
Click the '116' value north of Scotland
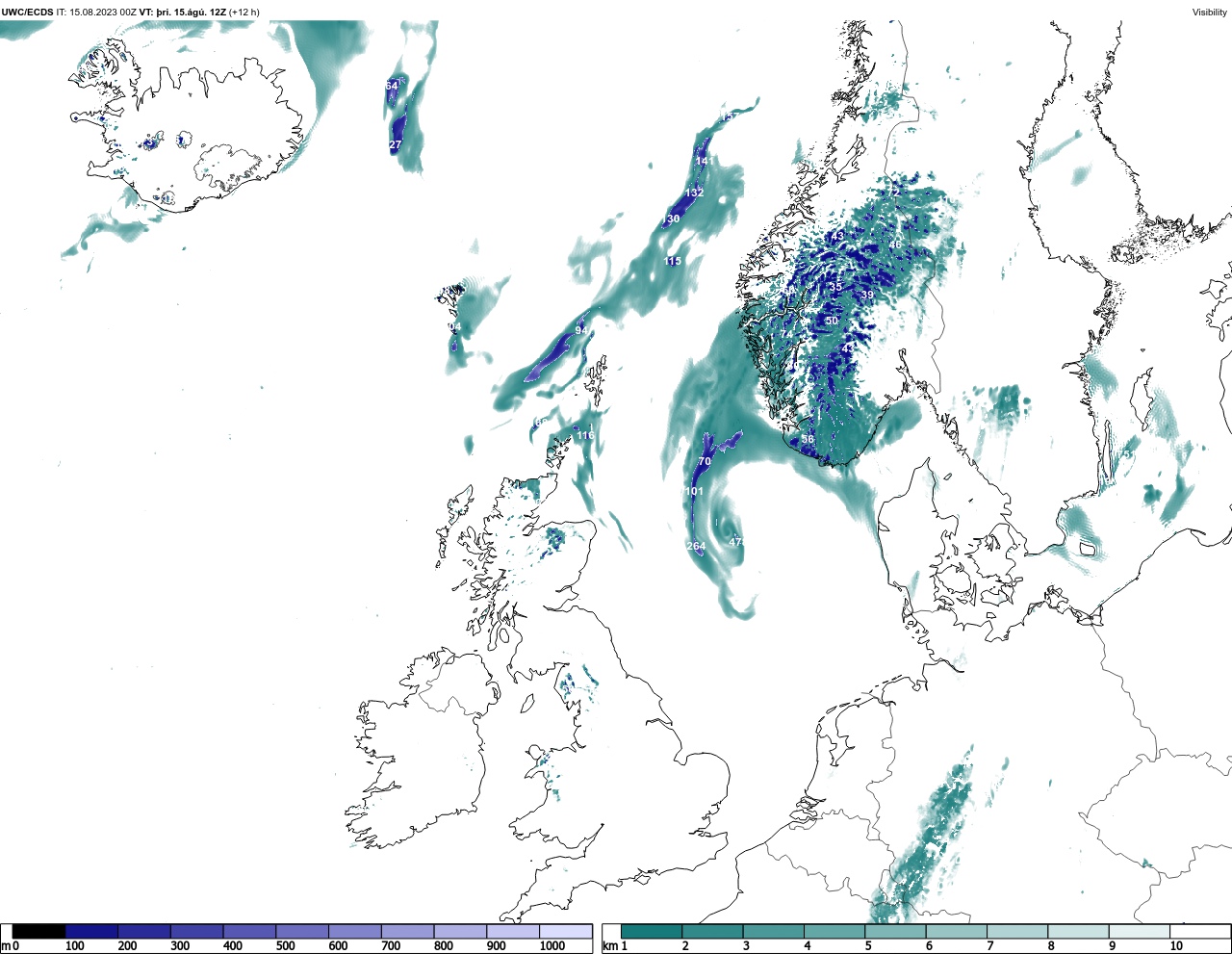[585, 435]
